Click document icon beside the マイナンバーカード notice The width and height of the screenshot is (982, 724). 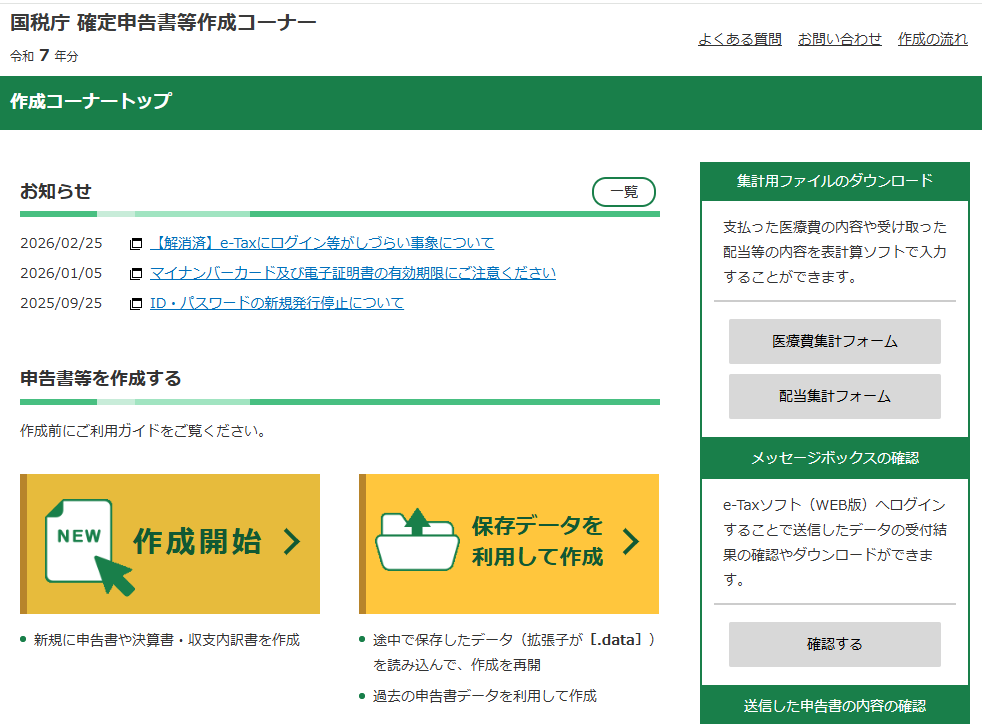[137, 272]
